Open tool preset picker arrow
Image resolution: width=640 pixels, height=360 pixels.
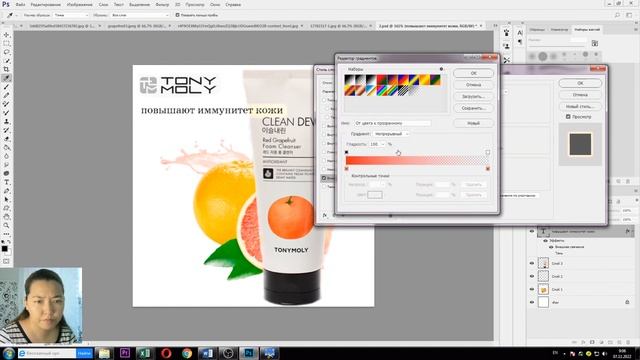(16, 15)
